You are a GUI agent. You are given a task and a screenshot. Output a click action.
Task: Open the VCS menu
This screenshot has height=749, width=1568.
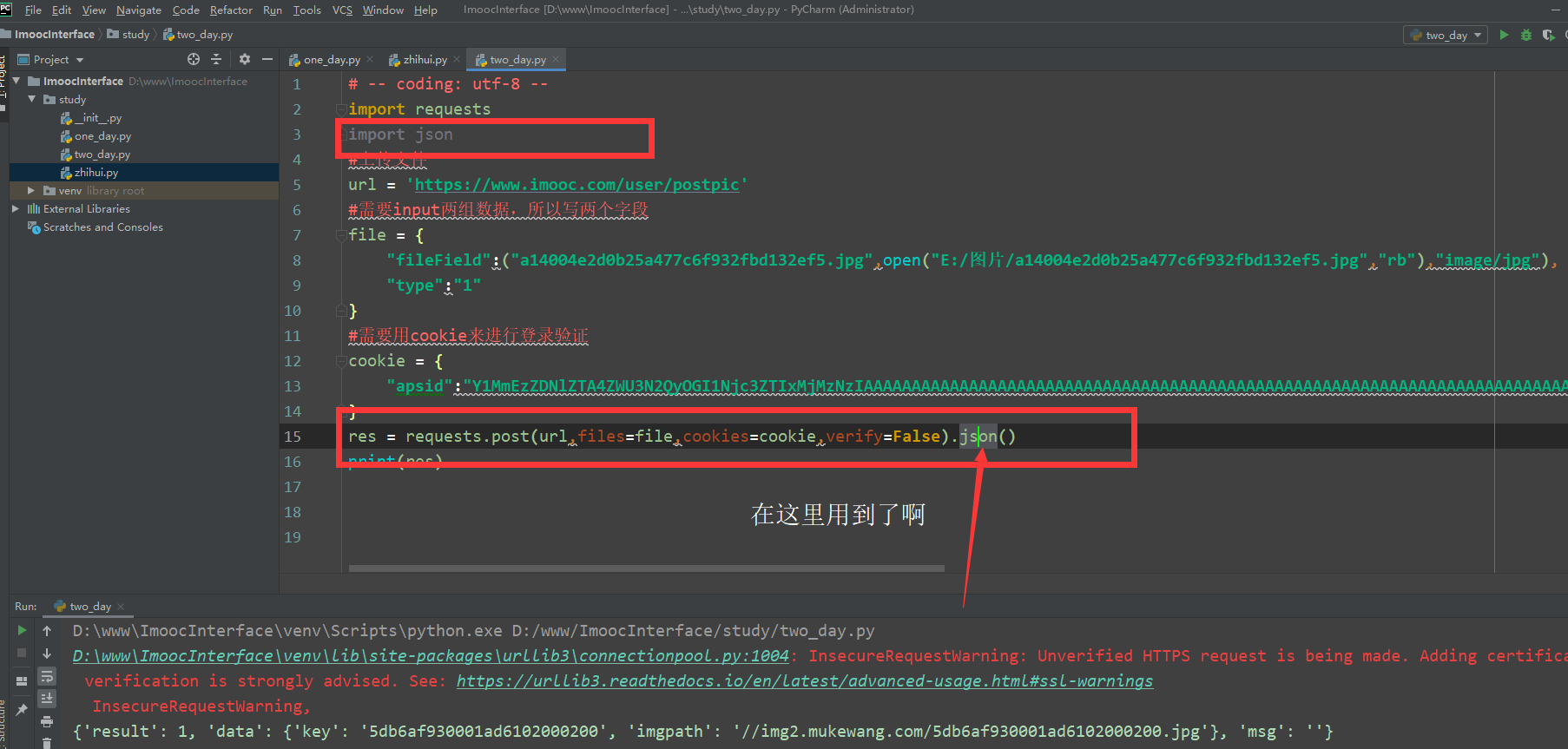pyautogui.click(x=342, y=10)
